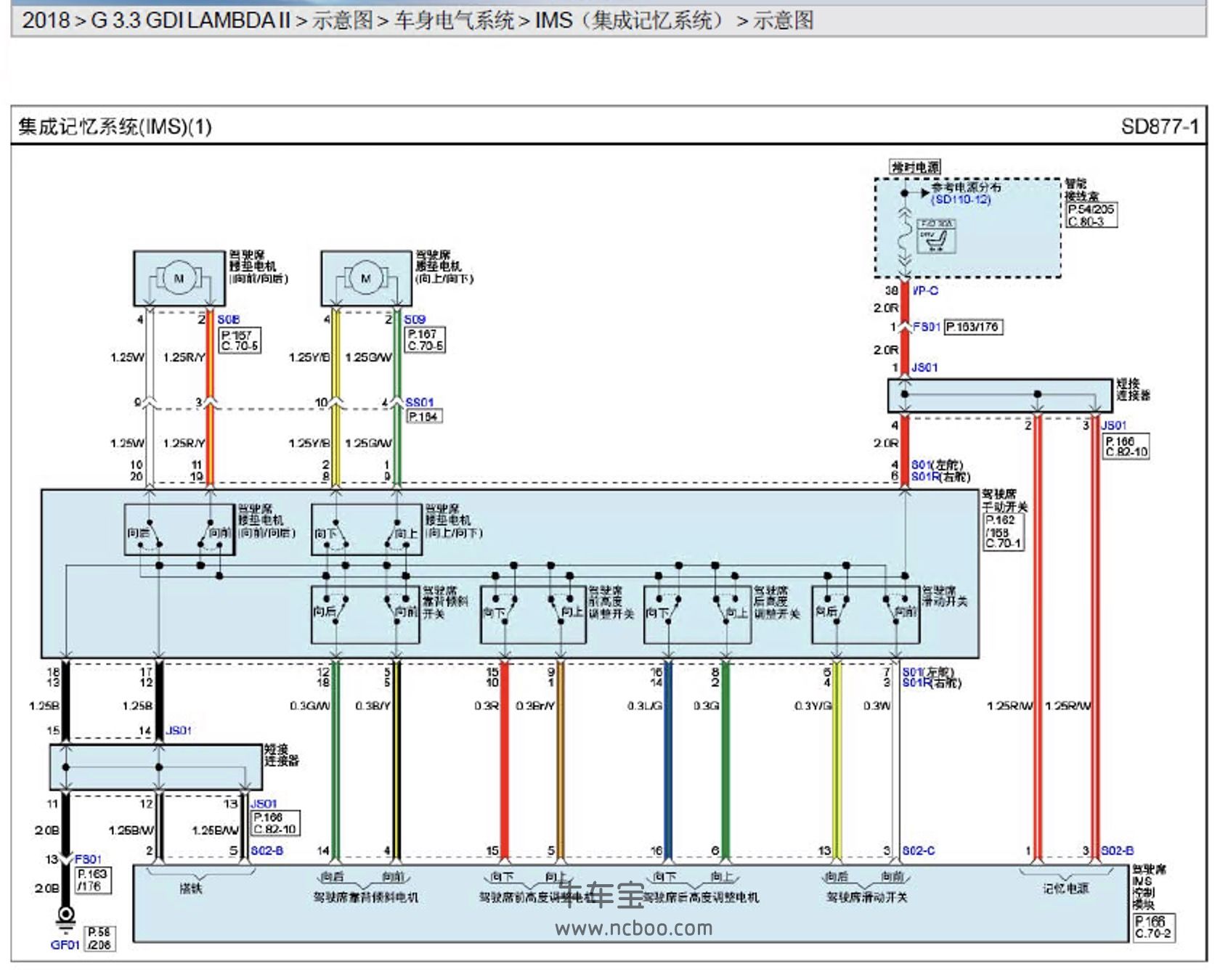Open ground point label GF01
Image resolution: width=1220 pixels, height=980 pixels.
pos(65,944)
